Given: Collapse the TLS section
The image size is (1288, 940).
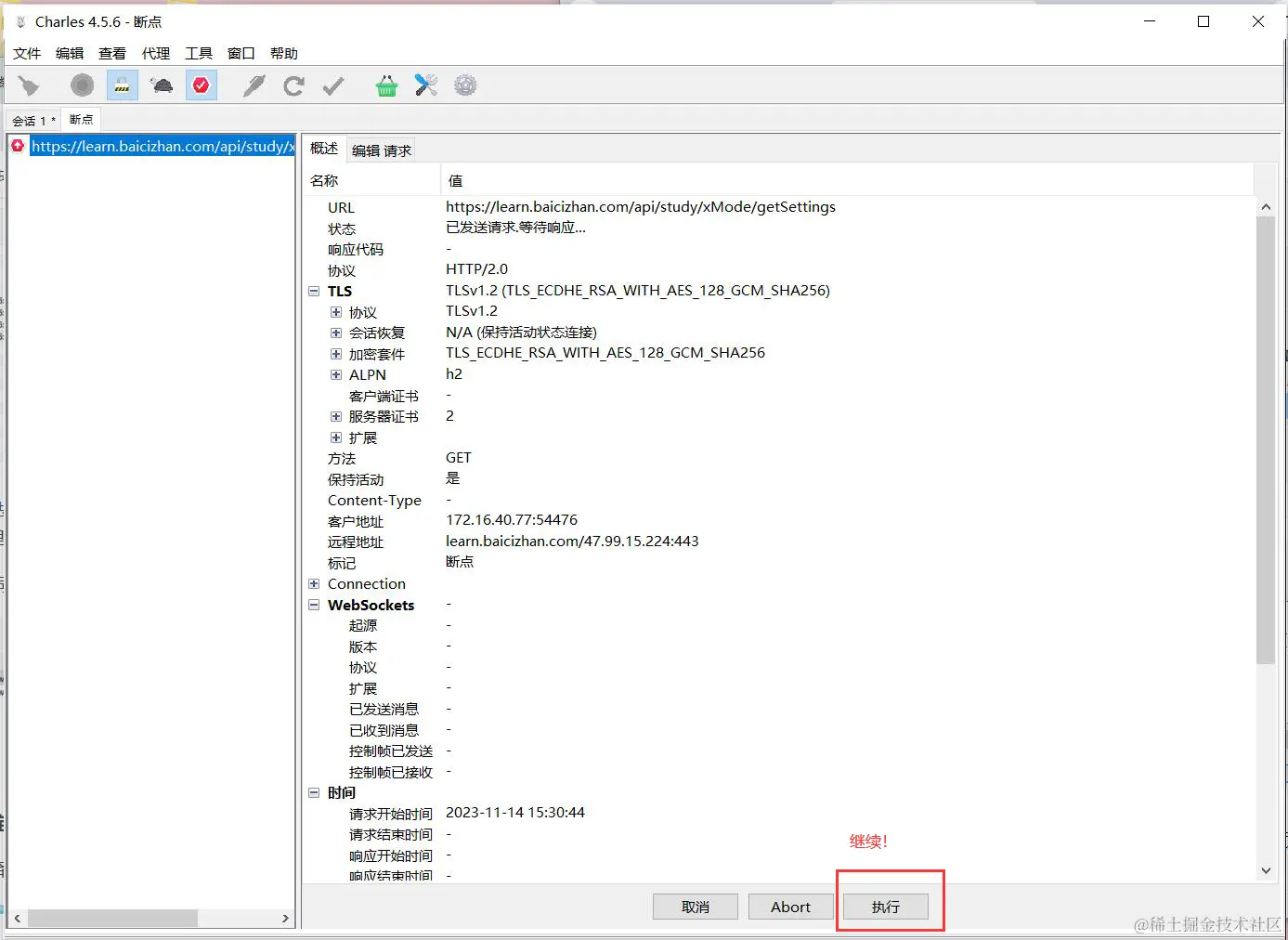Looking at the screenshot, I should pos(314,291).
